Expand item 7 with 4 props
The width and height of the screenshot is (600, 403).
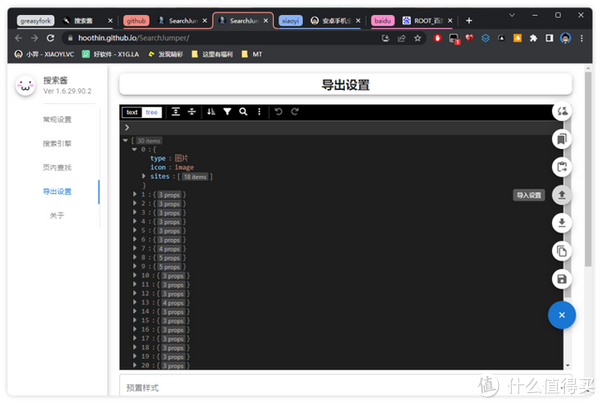[135, 248]
